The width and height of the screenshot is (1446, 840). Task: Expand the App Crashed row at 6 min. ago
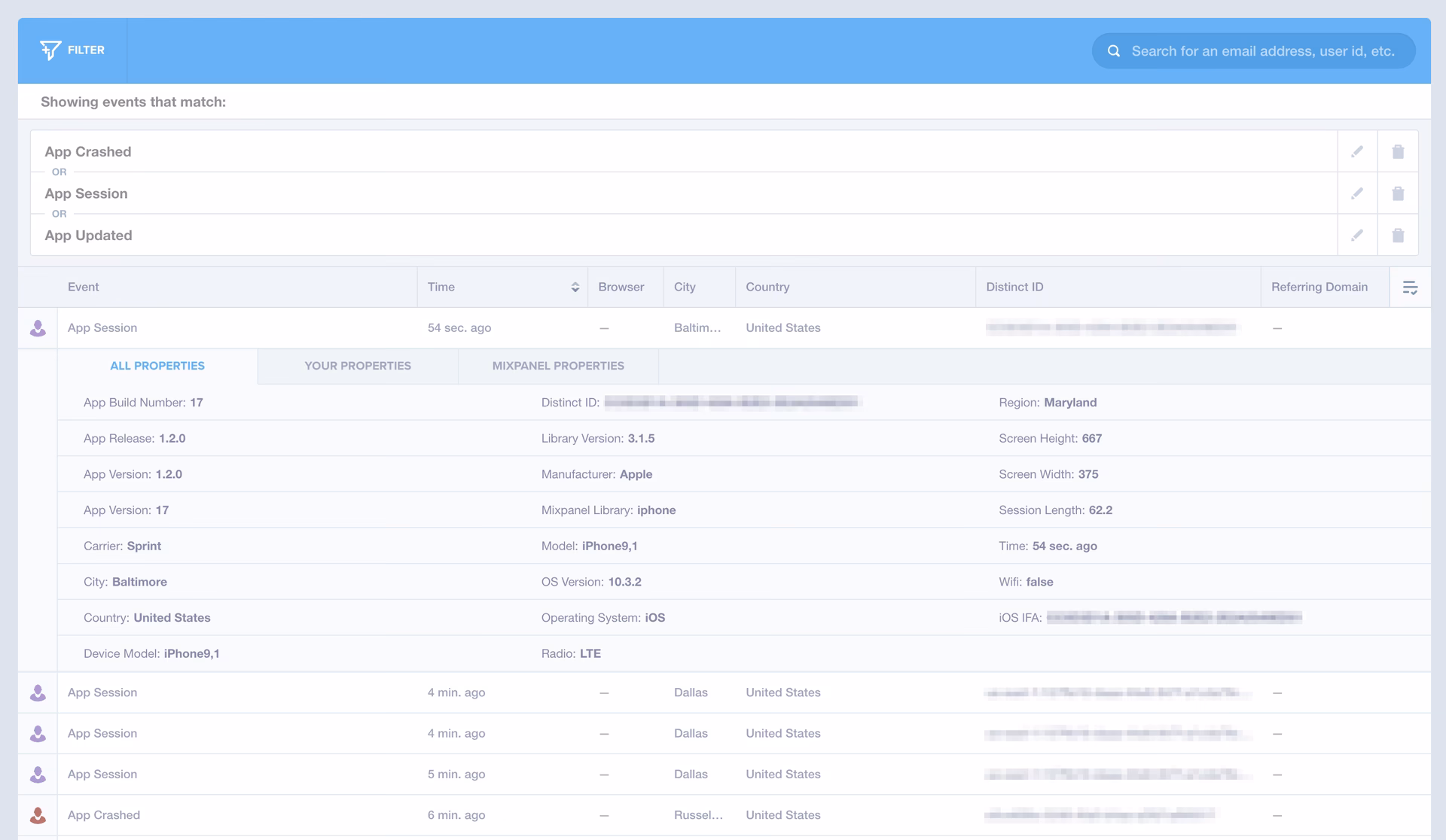(x=723, y=815)
